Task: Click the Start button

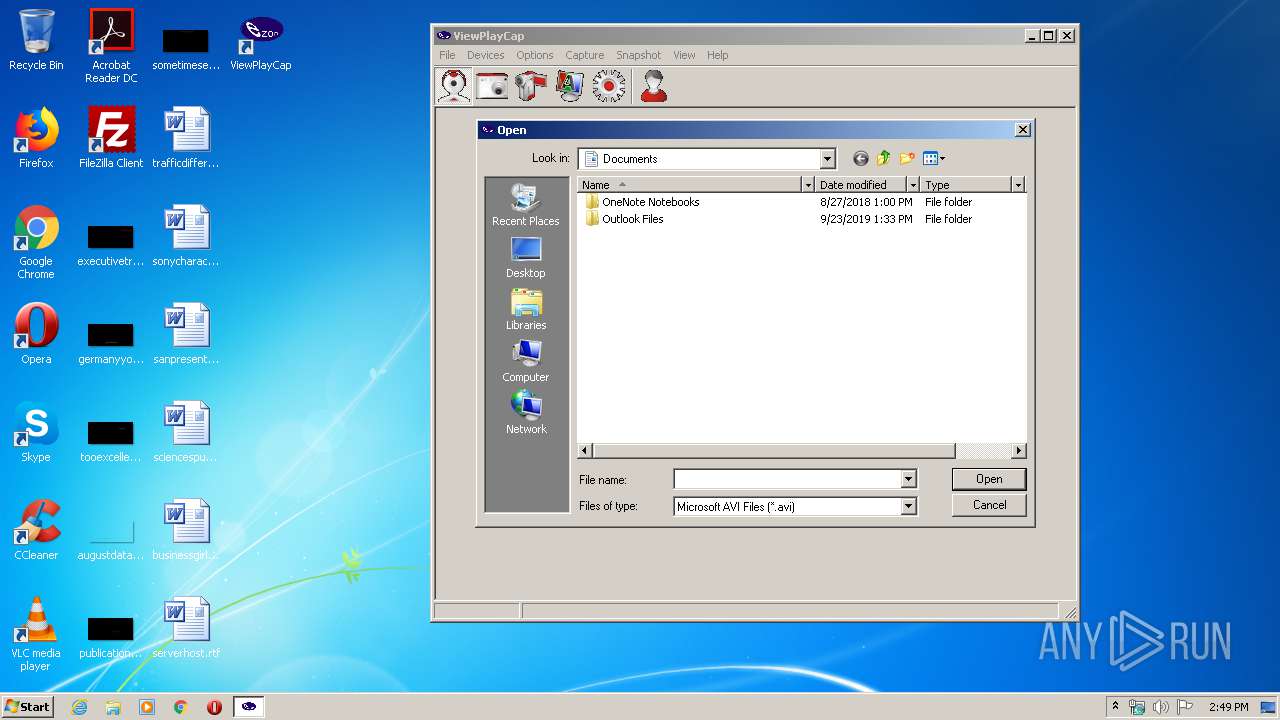Action: click(28, 706)
